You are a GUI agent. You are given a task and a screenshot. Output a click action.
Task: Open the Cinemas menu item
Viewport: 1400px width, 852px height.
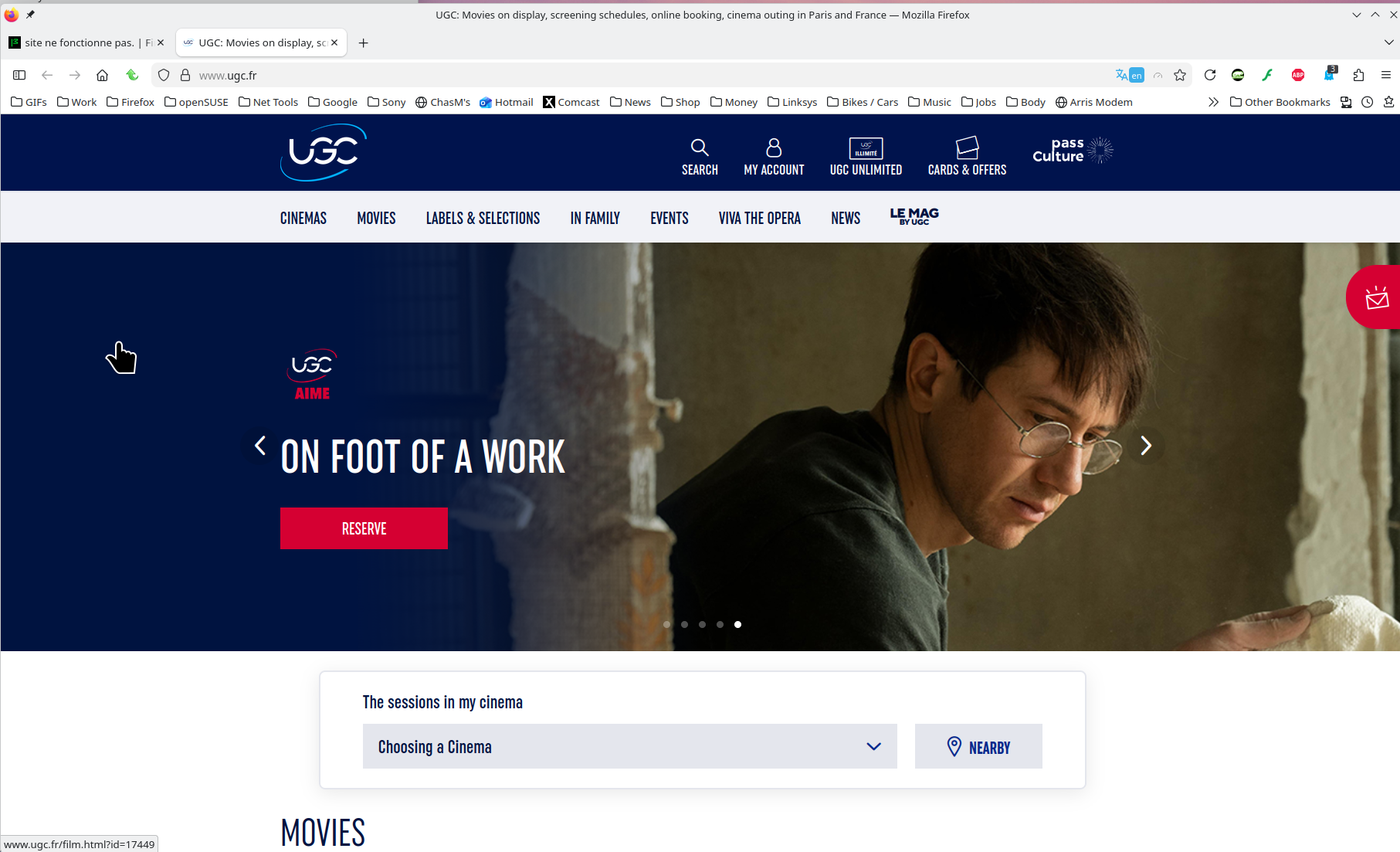pos(303,218)
